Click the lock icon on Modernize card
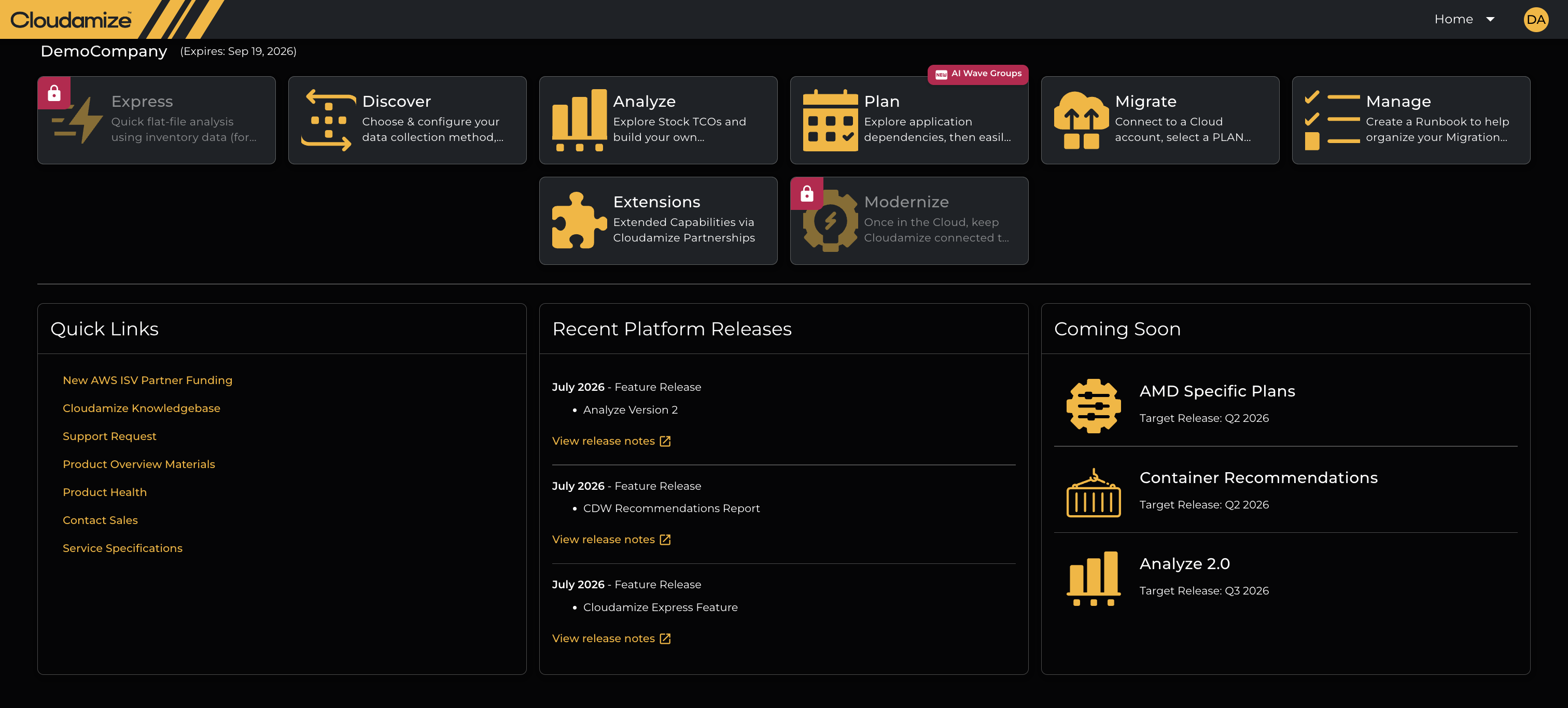Viewport: 1568px width, 708px height. click(807, 193)
